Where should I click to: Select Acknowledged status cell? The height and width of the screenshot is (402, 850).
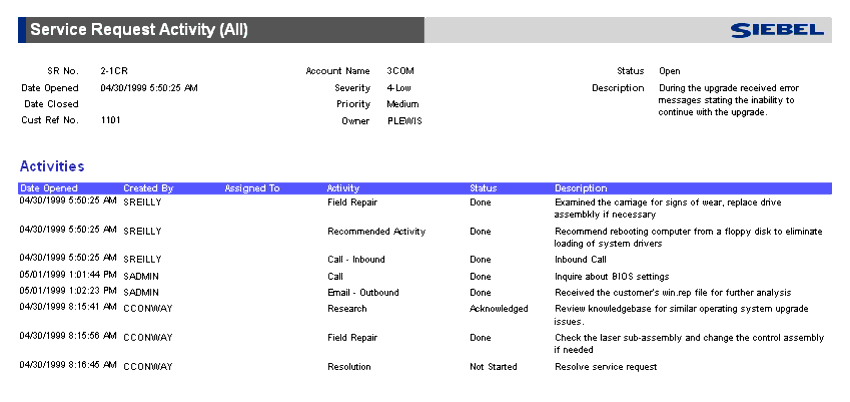(499, 309)
